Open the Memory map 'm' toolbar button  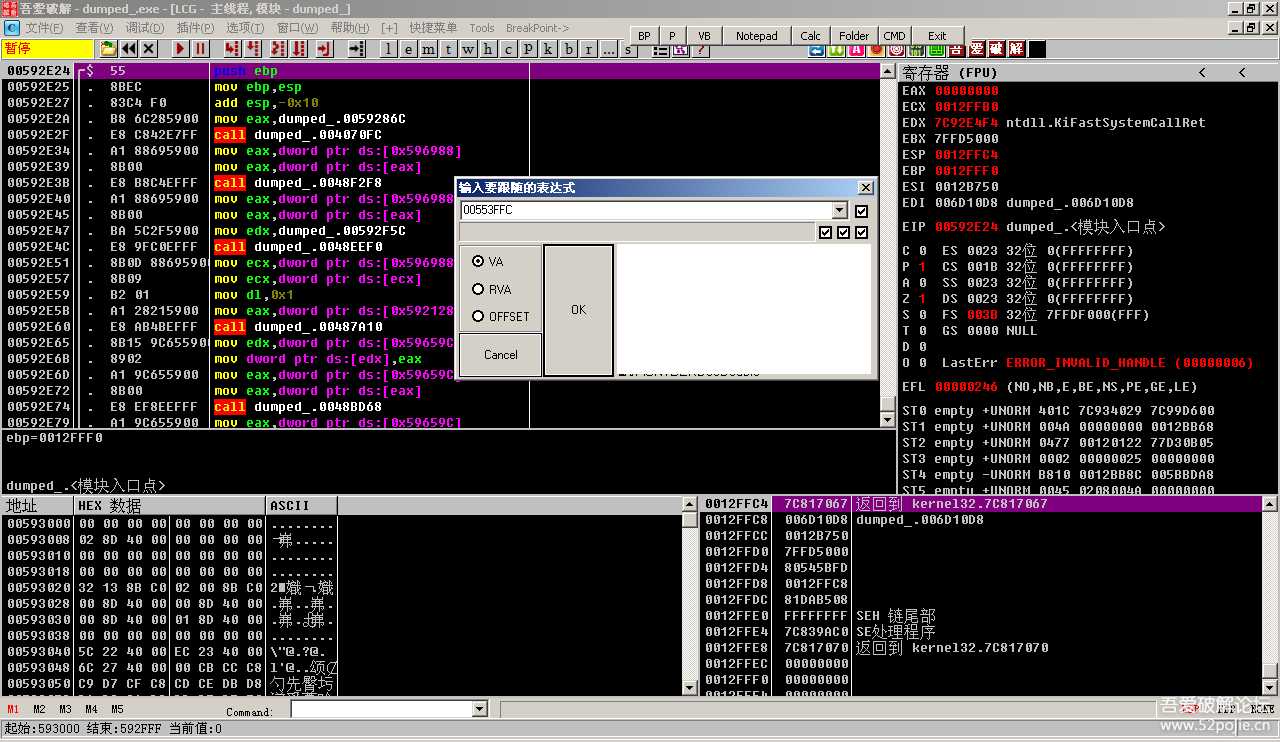pyautogui.click(x=427, y=48)
